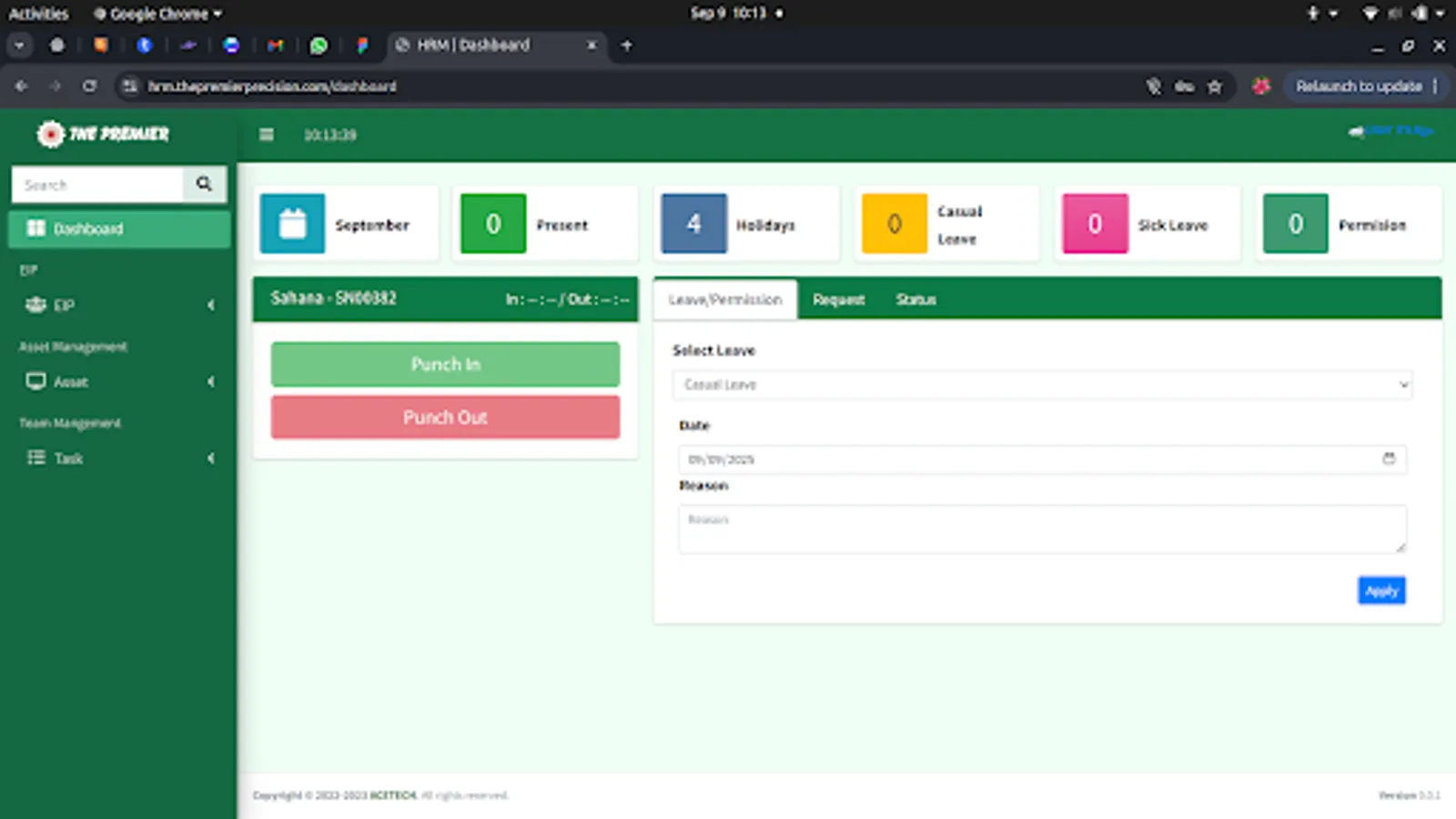Click the site information icon in address bar
The width and height of the screenshot is (1456, 819).
pos(130,86)
